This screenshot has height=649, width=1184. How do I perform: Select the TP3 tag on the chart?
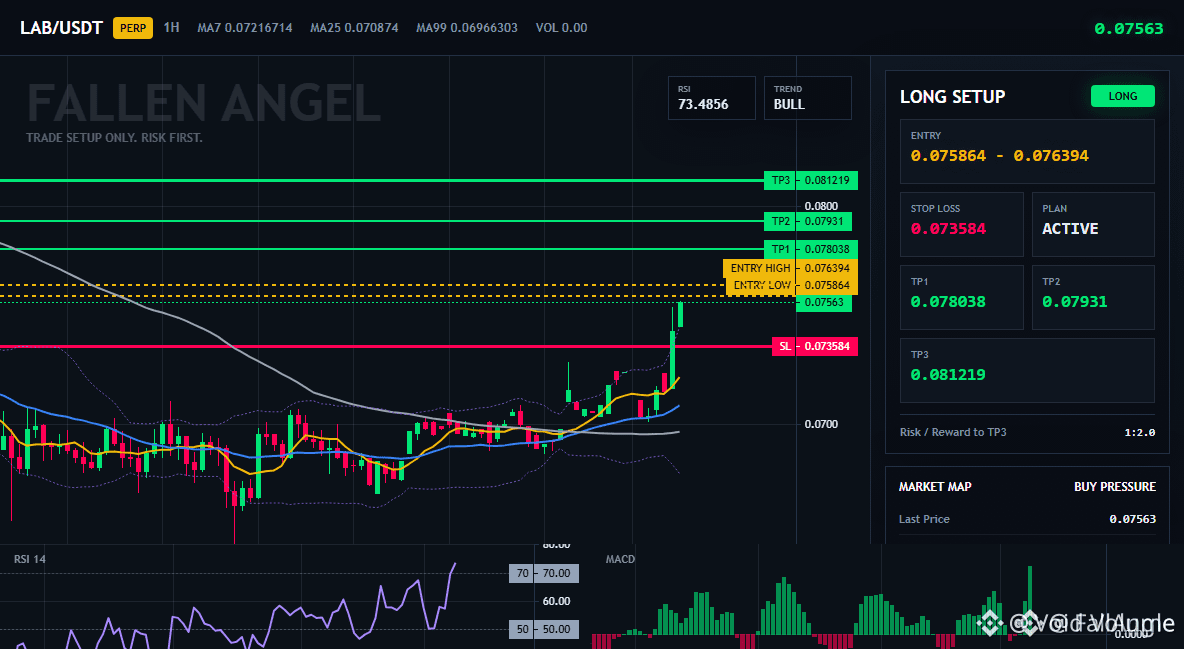coord(780,181)
